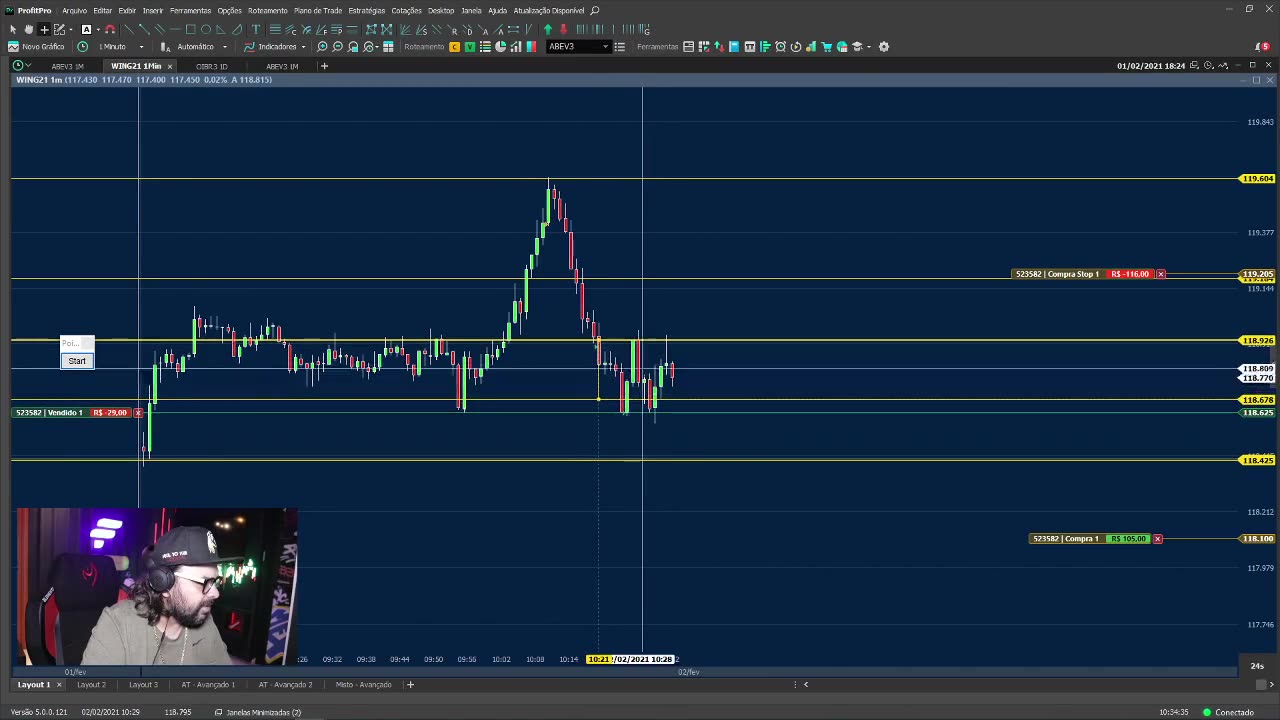This screenshot has width=1280, height=720.
Task: Open the pie chart icon in toolbar
Action: click(500, 47)
